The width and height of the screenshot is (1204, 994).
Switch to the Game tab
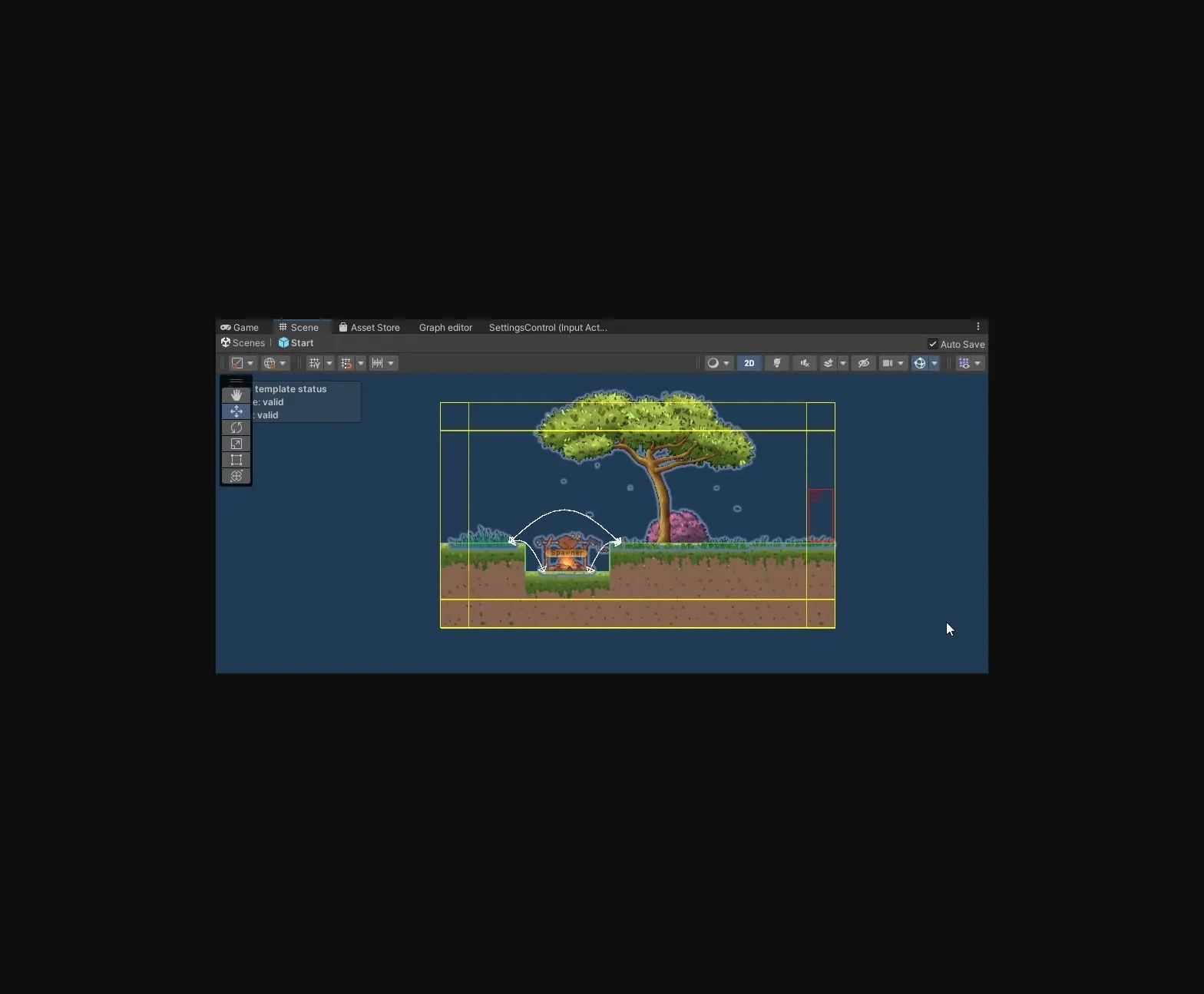240,328
